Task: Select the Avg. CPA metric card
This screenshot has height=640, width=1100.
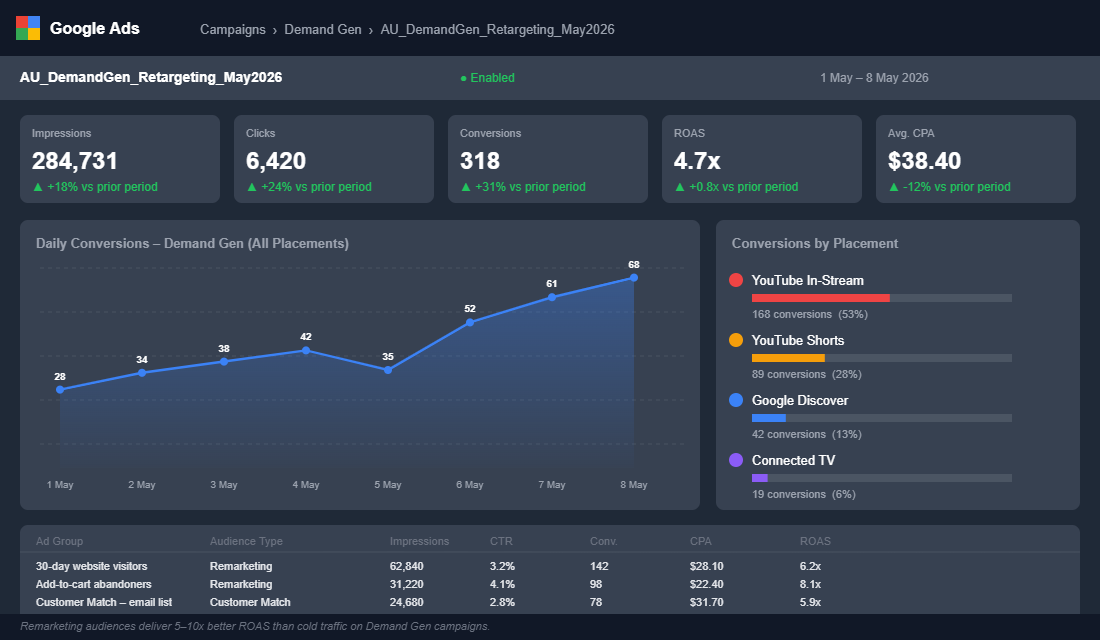Action: click(x=976, y=159)
